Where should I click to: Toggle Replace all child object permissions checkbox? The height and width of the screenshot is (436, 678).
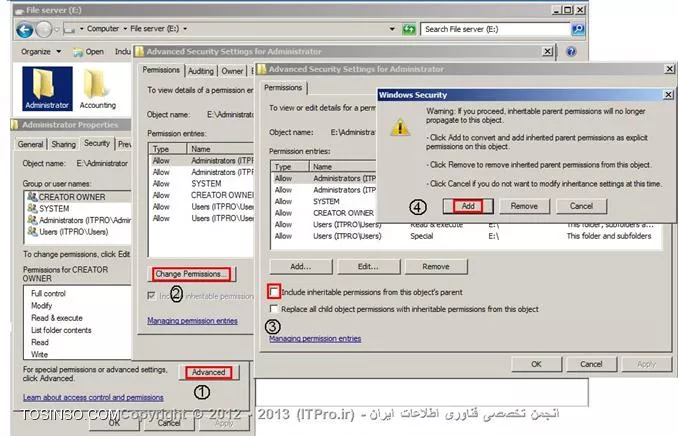click(x=274, y=309)
